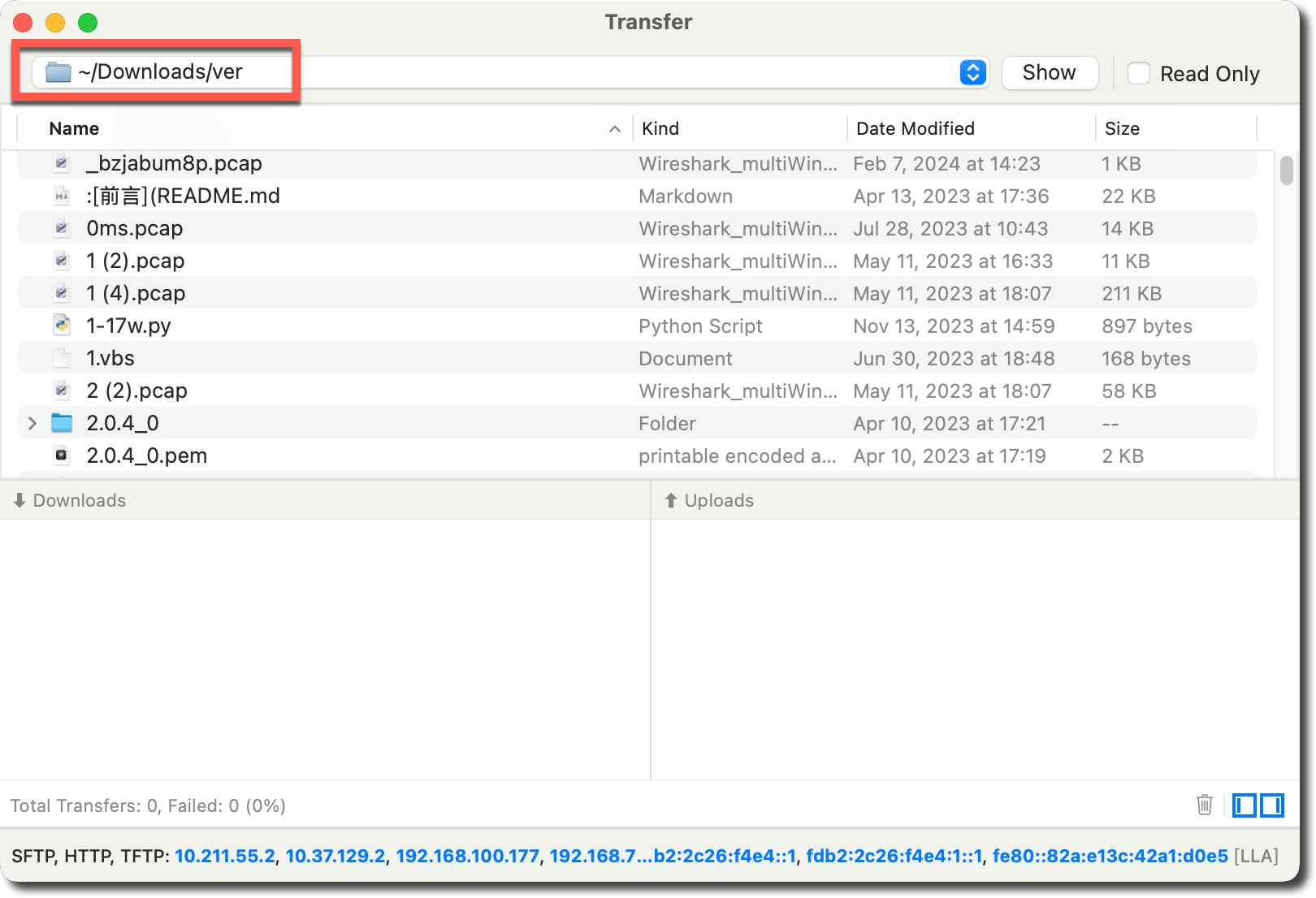Sort by Date Modified column header
Screen dimensions: 1316x898
[x=915, y=128]
